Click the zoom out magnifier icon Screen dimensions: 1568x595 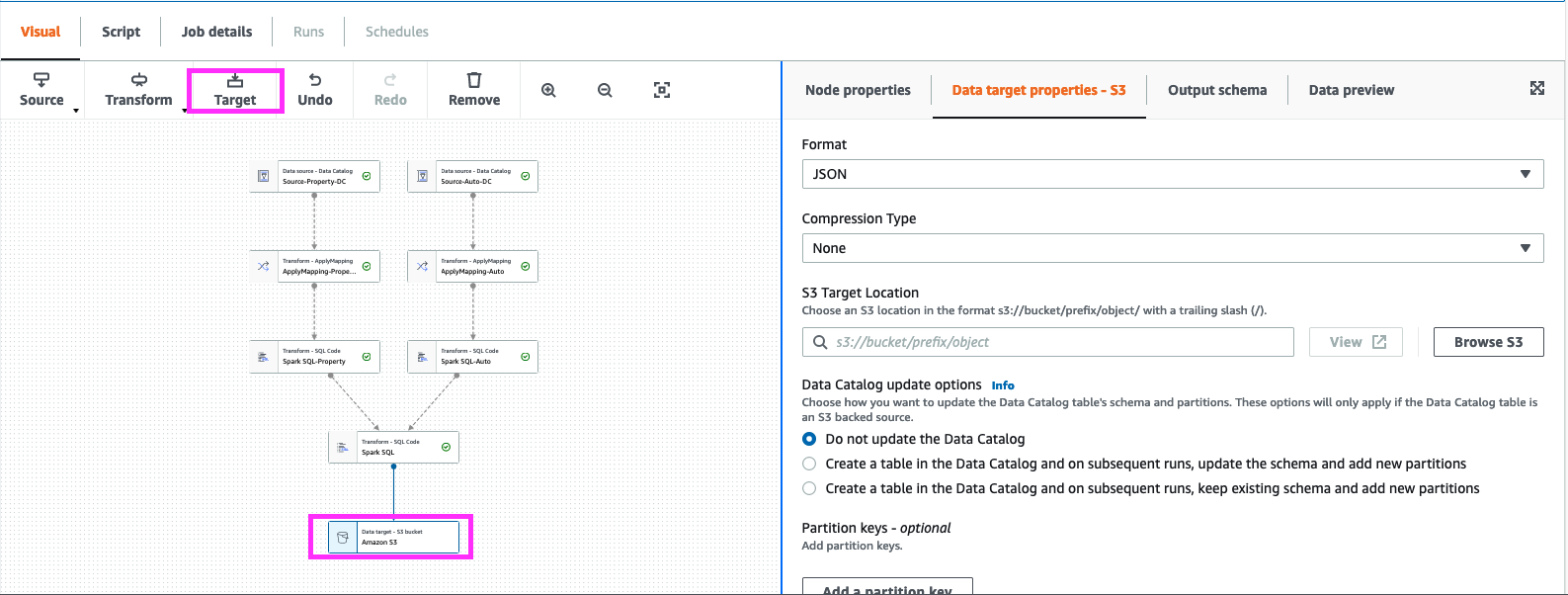click(x=605, y=90)
